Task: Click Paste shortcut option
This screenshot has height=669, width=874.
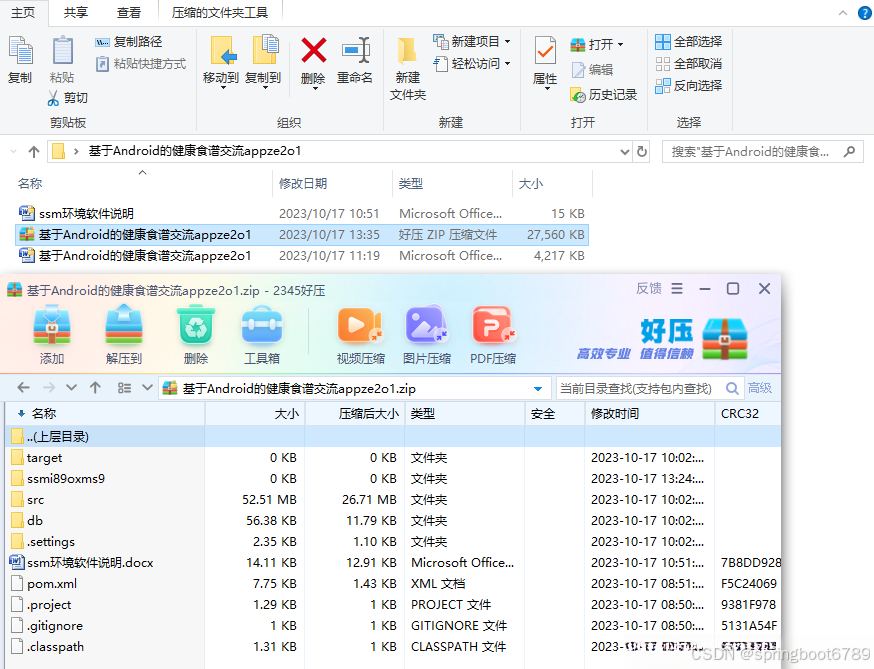Action: coord(140,64)
